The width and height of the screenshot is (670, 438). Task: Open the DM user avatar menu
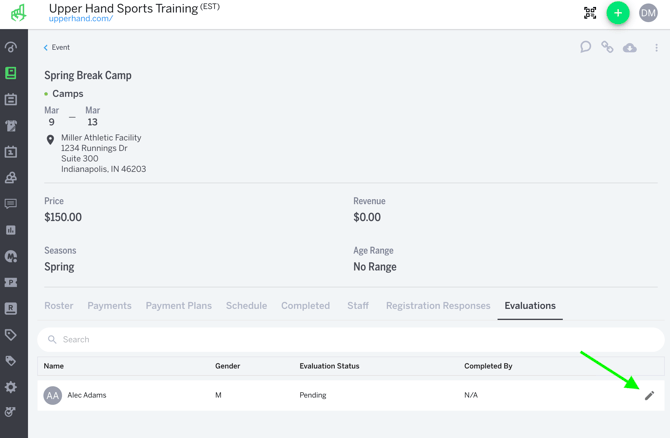pyautogui.click(x=648, y=13)
